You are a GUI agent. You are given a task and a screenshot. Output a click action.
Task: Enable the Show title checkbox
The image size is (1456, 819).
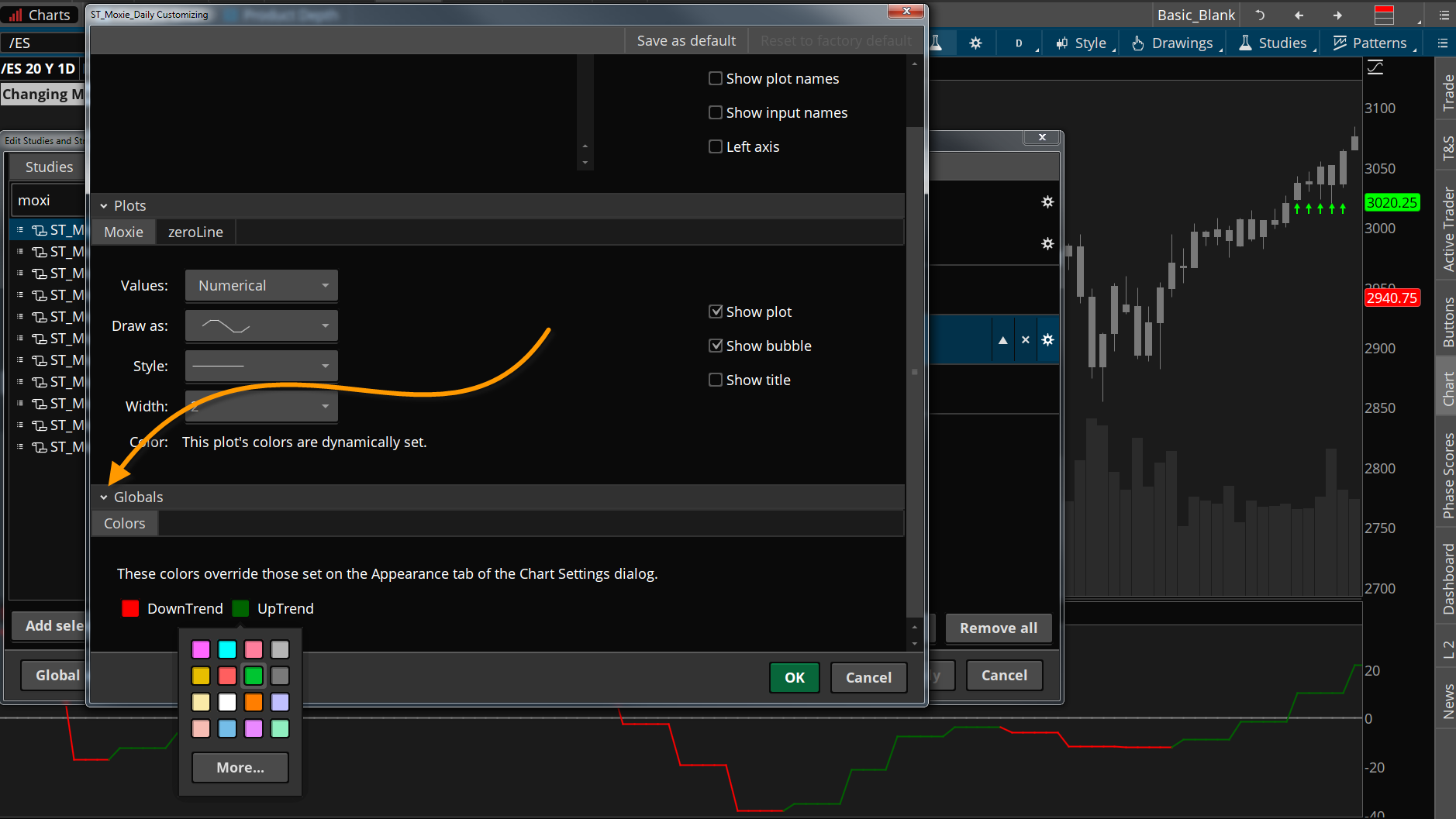[x=716, y=380]
